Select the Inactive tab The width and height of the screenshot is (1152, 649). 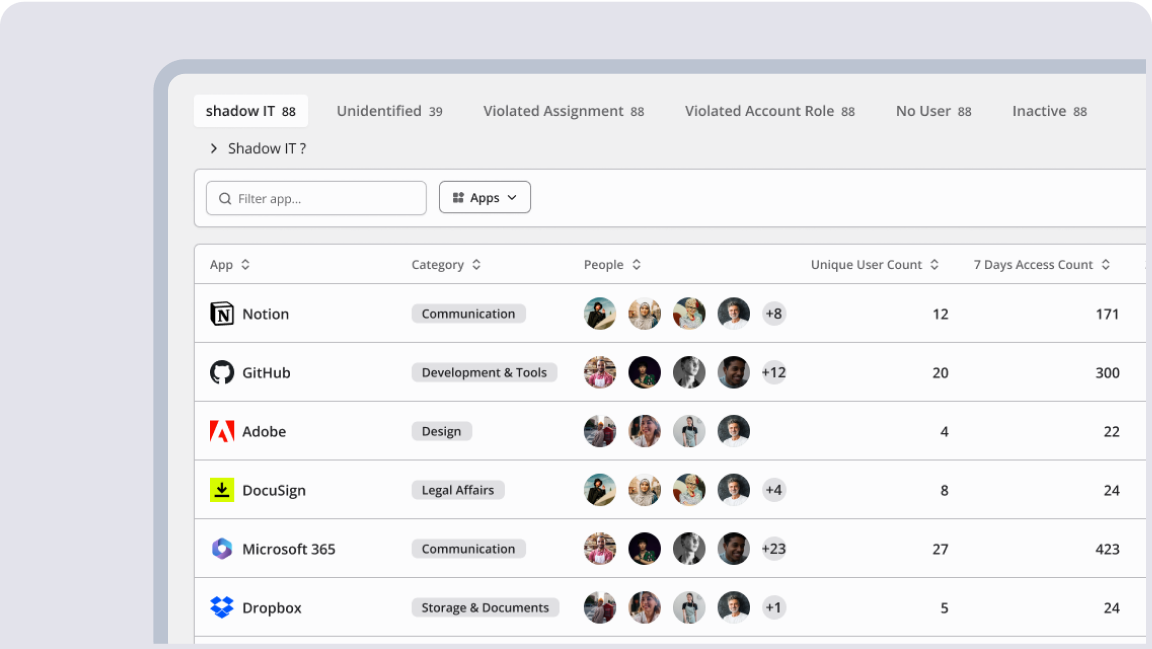[x=1049, y=111]
